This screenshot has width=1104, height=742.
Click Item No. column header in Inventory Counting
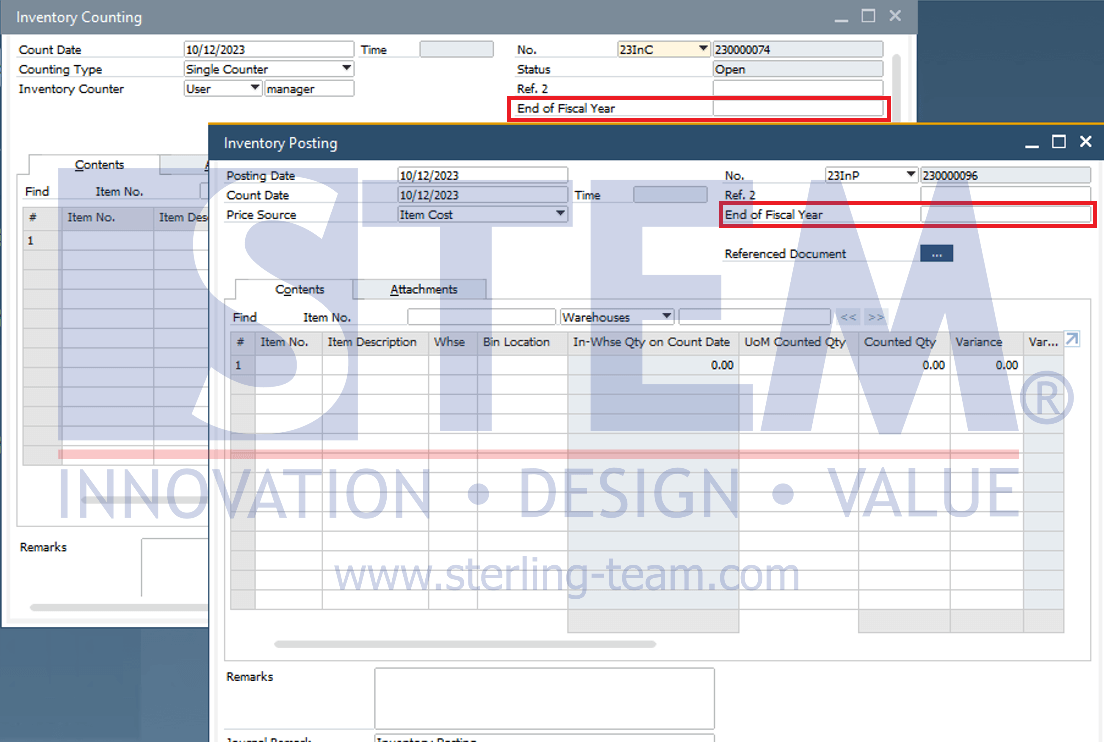(107, 218)
